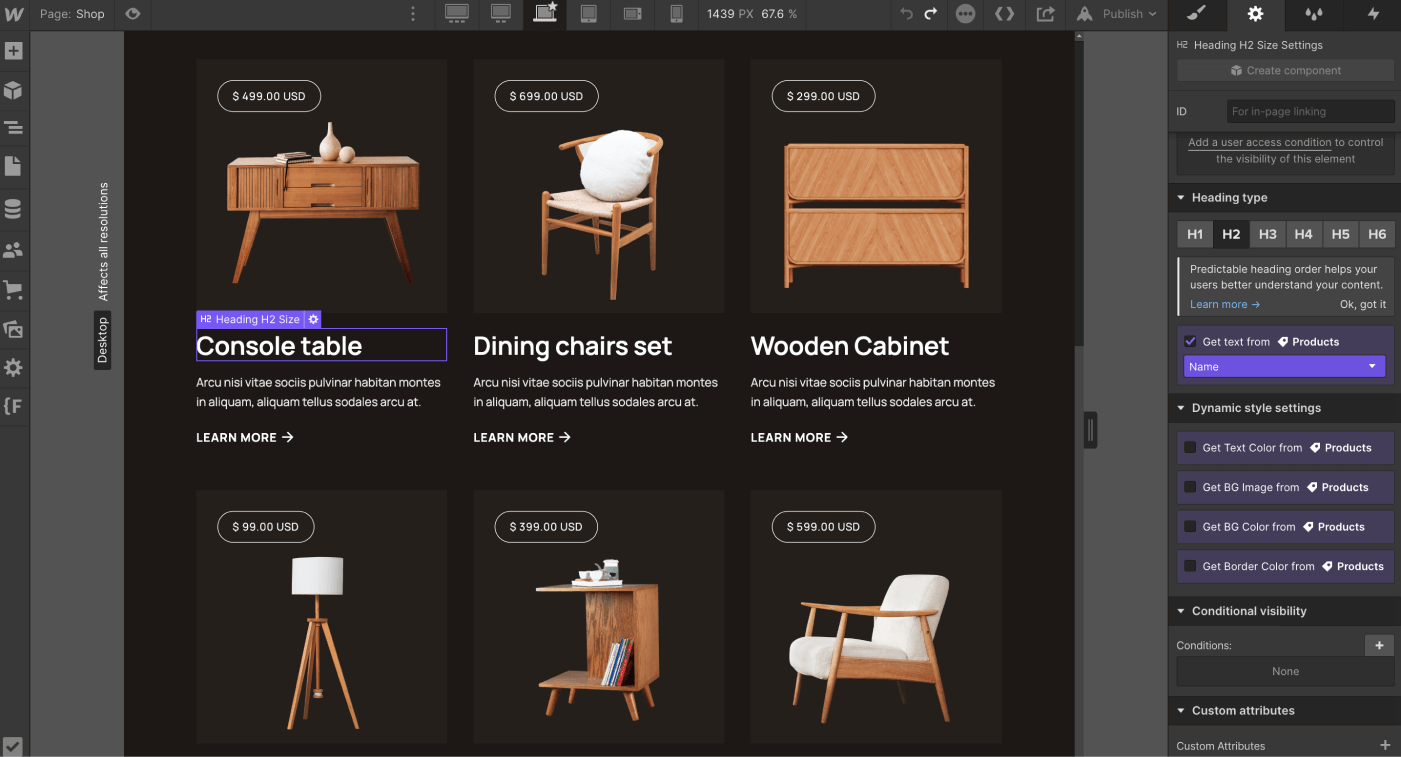Open the CMS Collections panel
1401x757 pixels.
(14, 208)
